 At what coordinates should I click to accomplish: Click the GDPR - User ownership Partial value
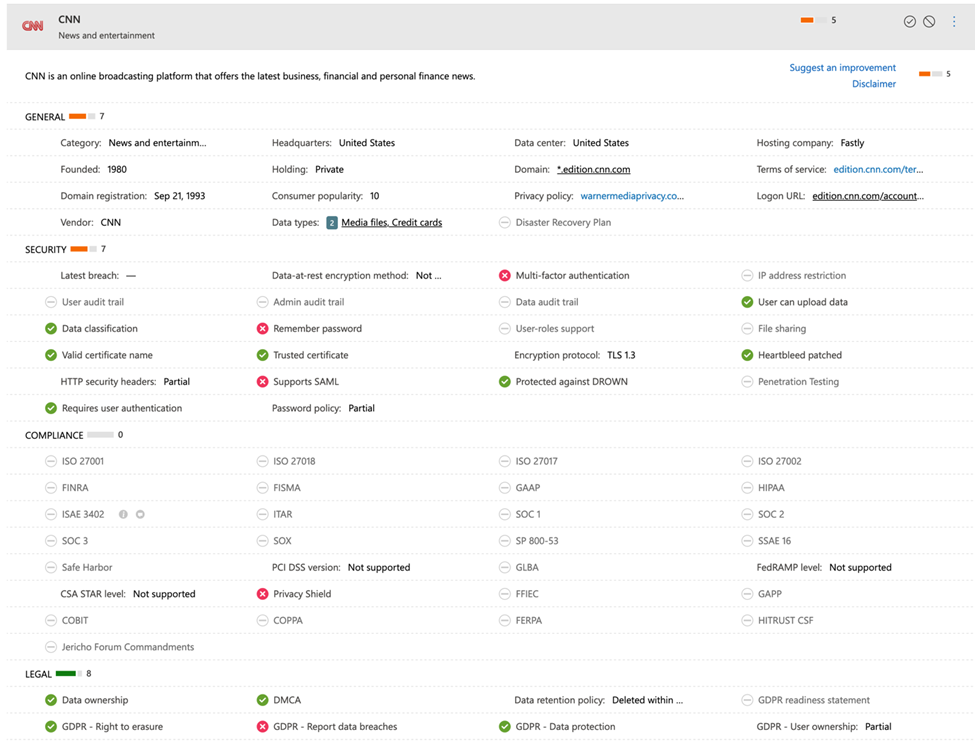[x=878, y=726]
